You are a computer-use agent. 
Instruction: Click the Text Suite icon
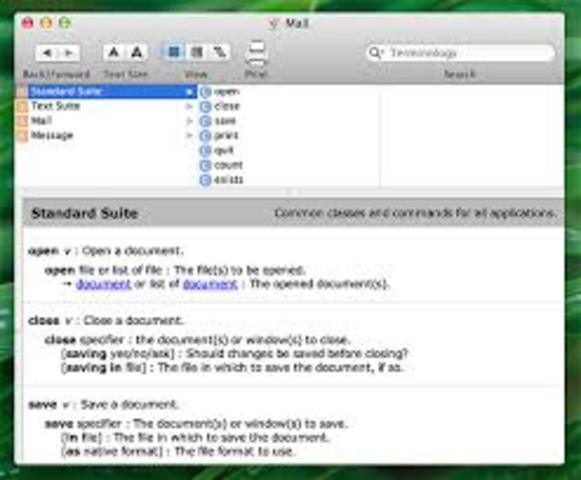pyautogui.click(x=22, y=106)
